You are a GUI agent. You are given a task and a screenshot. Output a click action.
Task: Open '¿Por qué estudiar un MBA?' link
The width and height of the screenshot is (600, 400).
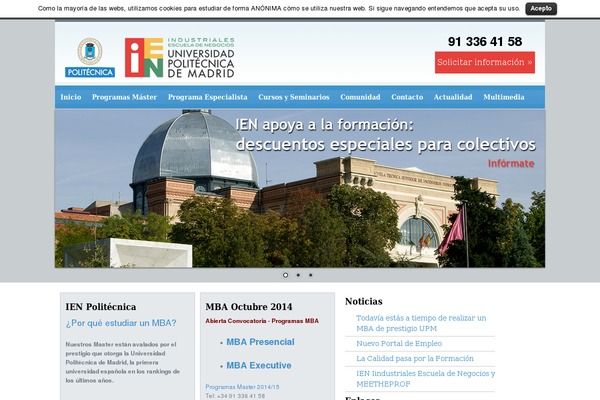pos(121,323)
